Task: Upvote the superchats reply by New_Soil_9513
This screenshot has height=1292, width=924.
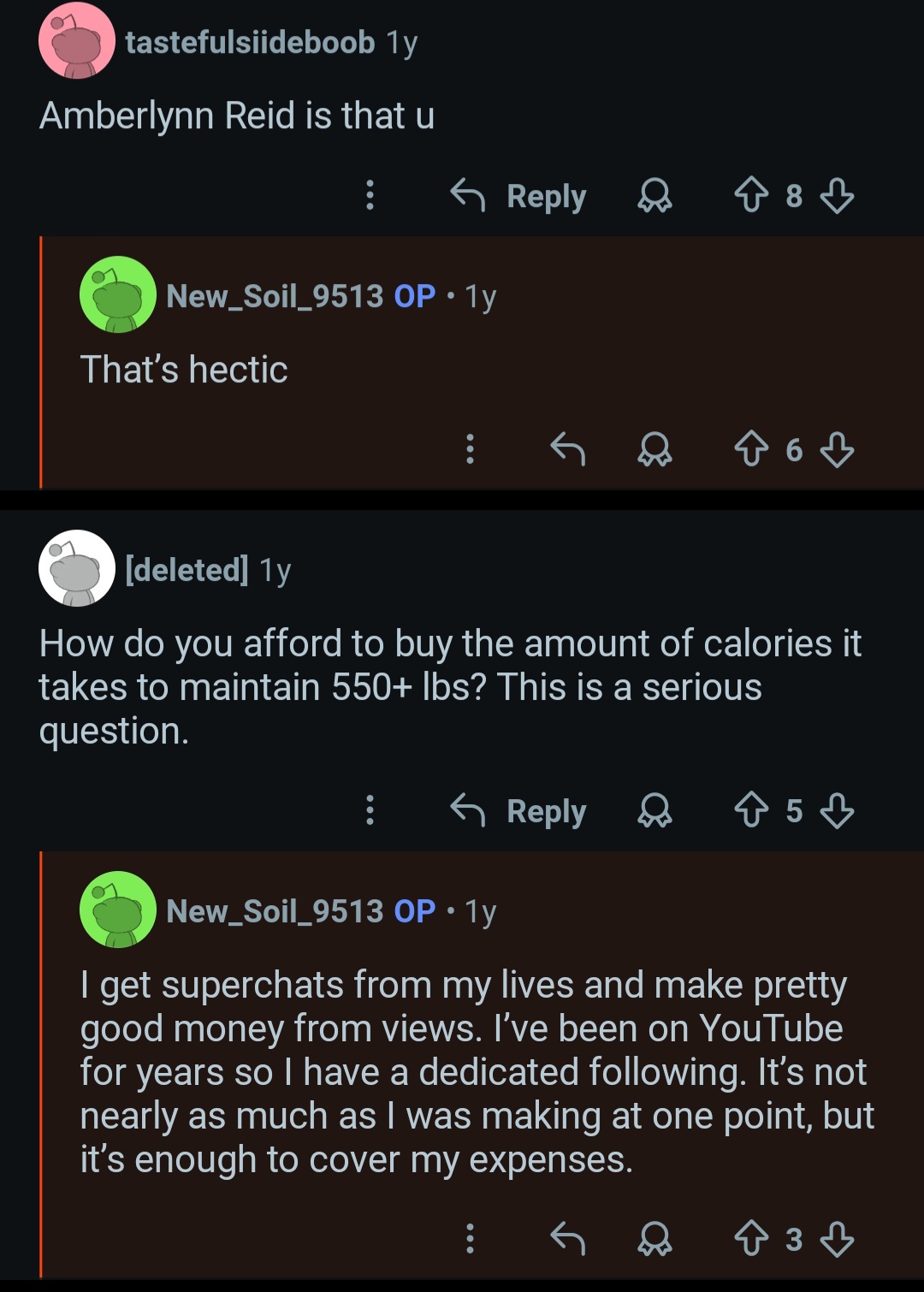Action: click(751, 1237)
